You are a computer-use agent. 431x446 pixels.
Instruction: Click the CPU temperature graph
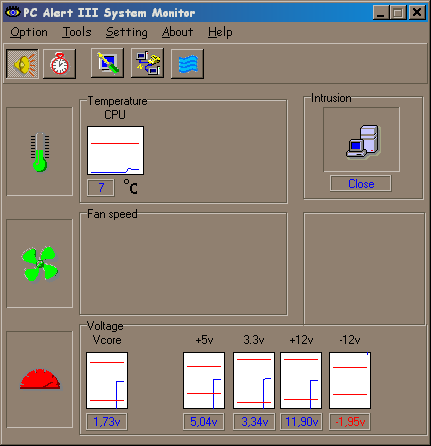point(115,150)
